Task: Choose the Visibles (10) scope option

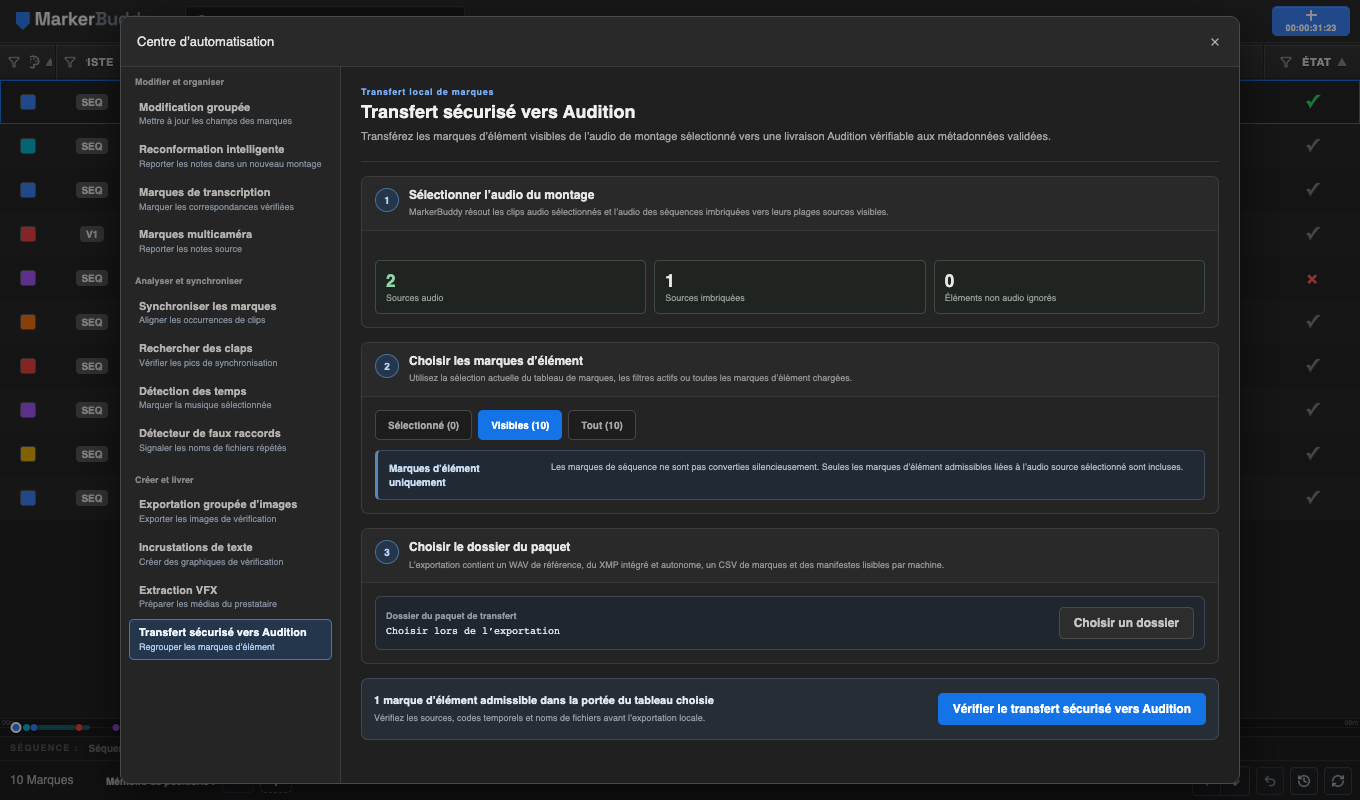Action: pos(520,425)
